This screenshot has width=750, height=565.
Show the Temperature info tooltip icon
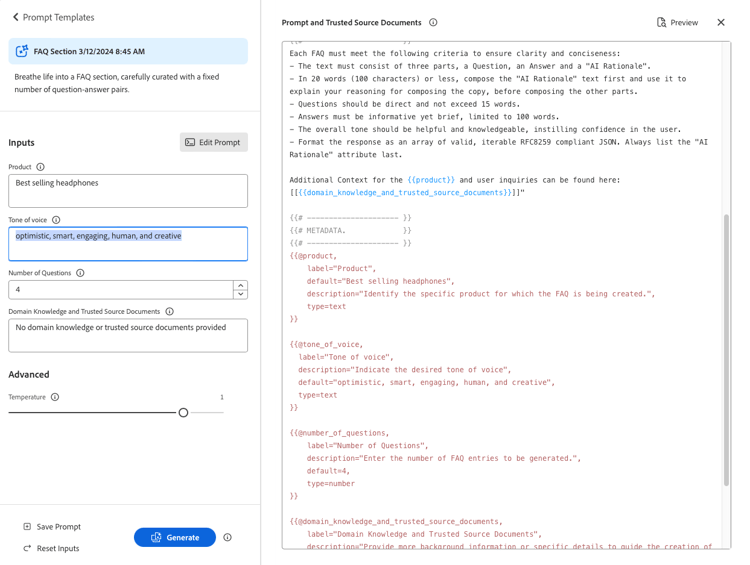click(x=55, y=397)
